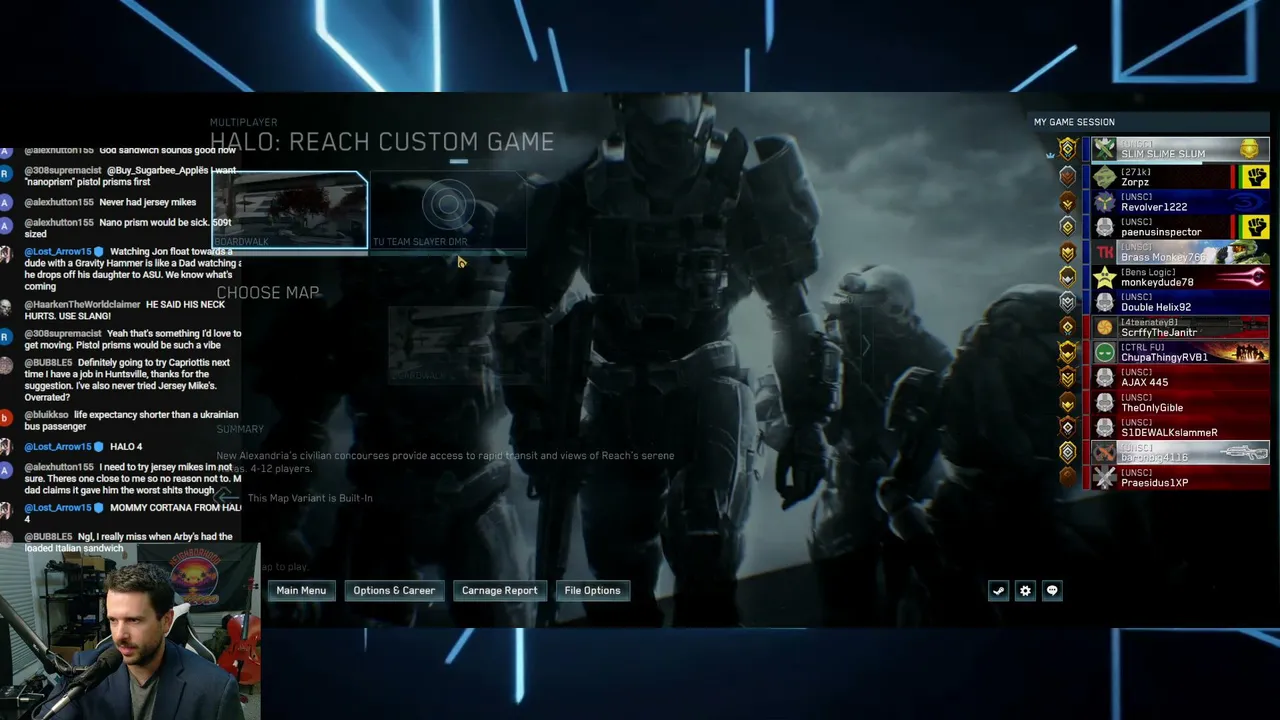The height and width of the screenshot is (720, 1280).
Task: Select player name 'Revolver1222' in session list
Action: [1154, 207]
